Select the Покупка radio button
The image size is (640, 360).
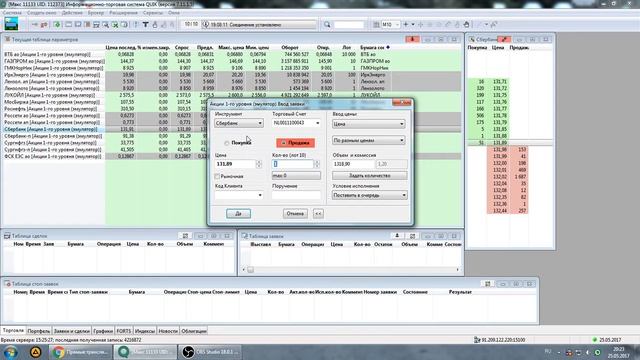click(x=227, y=143)
